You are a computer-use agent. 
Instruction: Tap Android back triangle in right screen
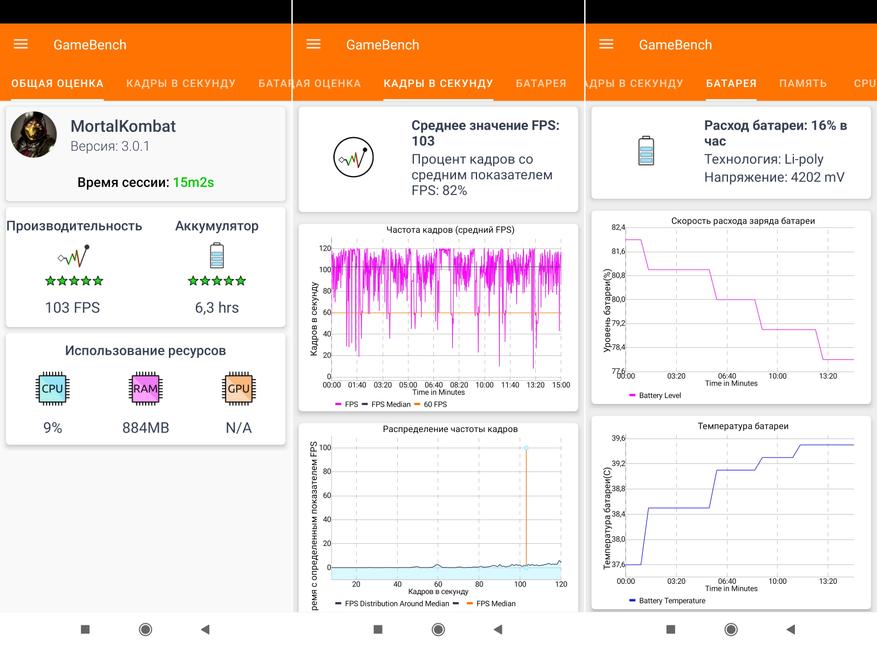click(x=791, y=630)
